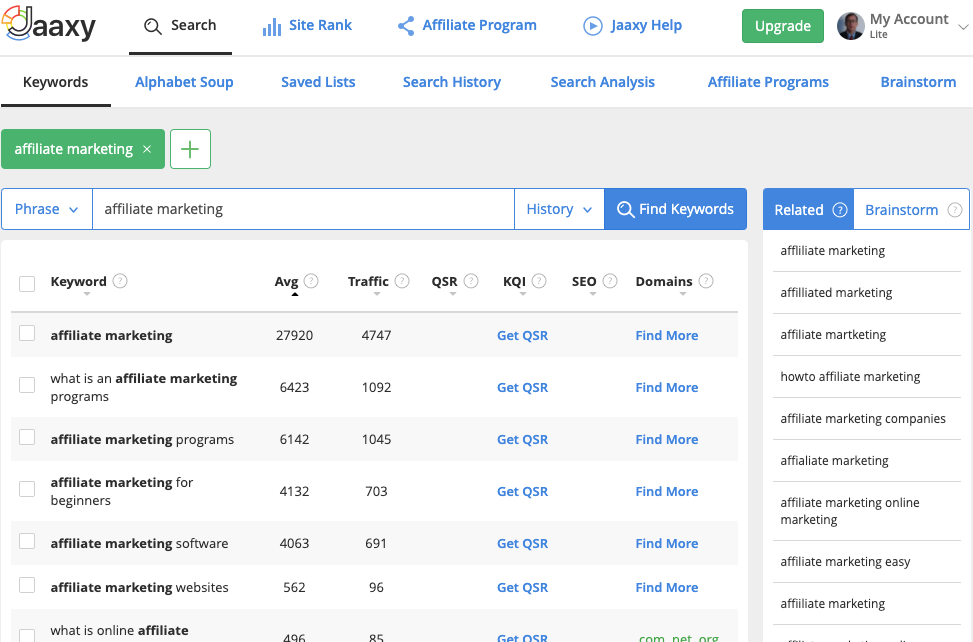Open the Avg column help icon
Viewport: 973px width, 642px height.
pyautogui.click(x=312, y=281)
